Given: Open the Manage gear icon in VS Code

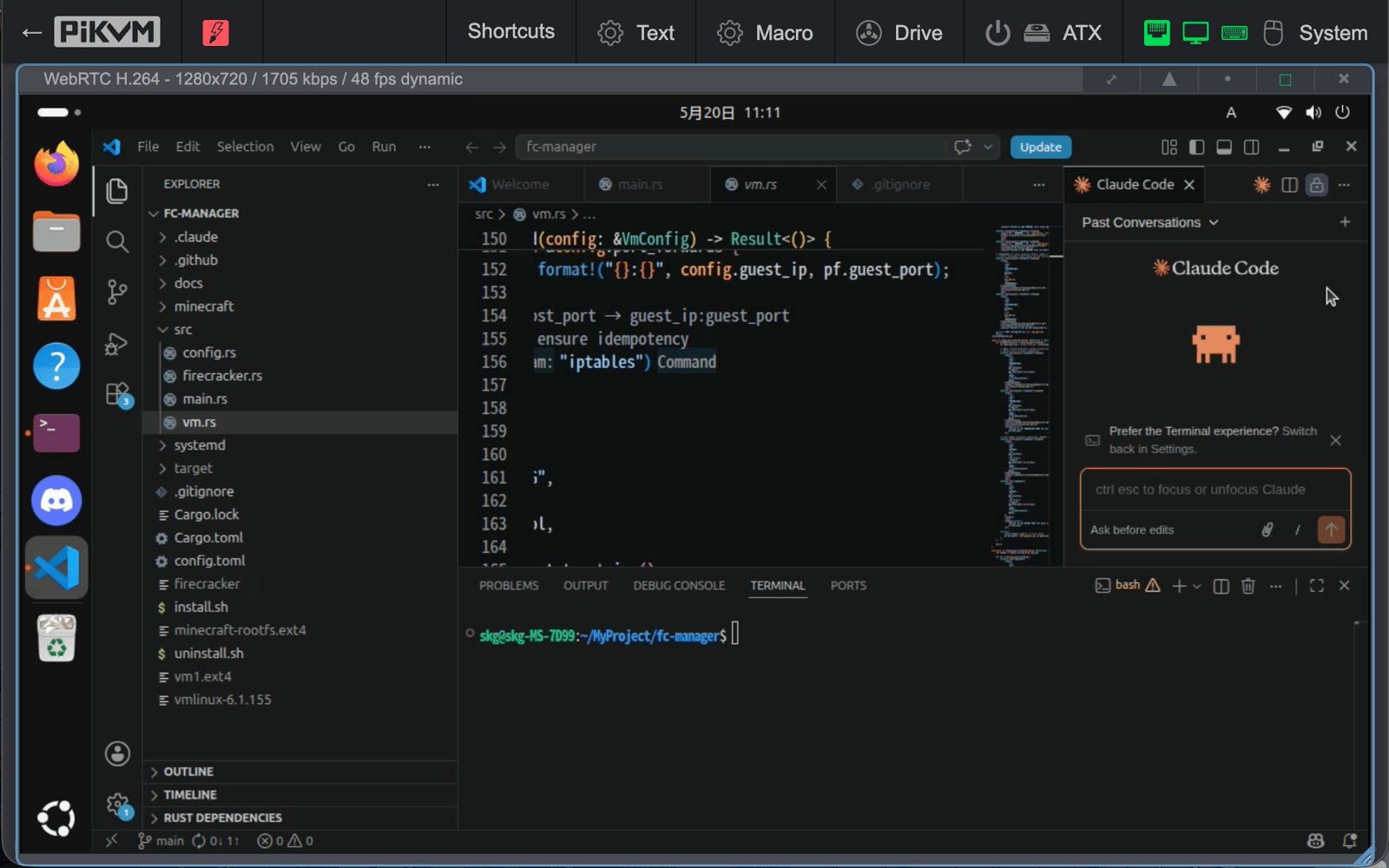Looking at the screenshot, I should (x=117, y=806).
